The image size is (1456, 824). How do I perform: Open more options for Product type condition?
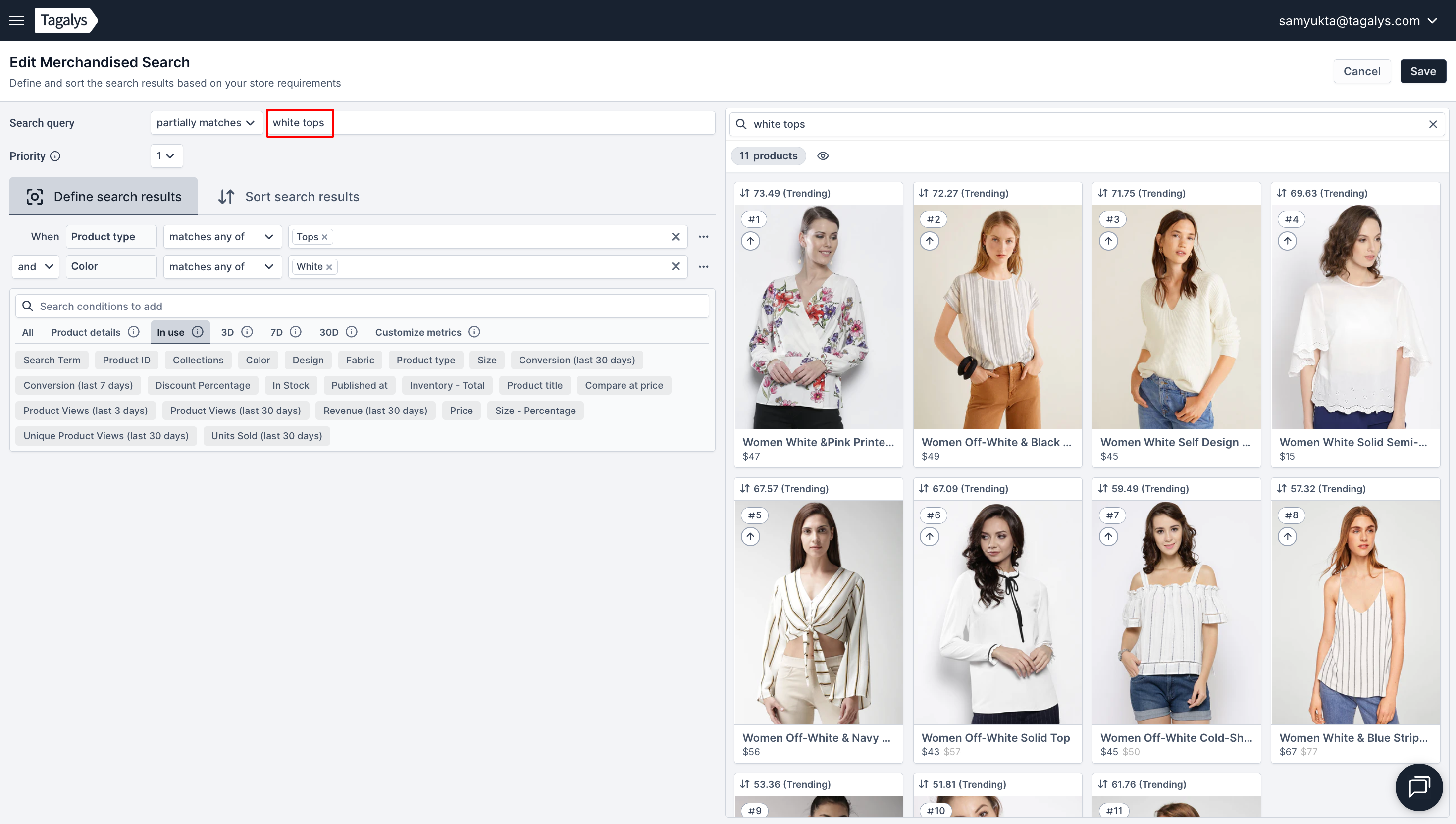tap(703, 237)
